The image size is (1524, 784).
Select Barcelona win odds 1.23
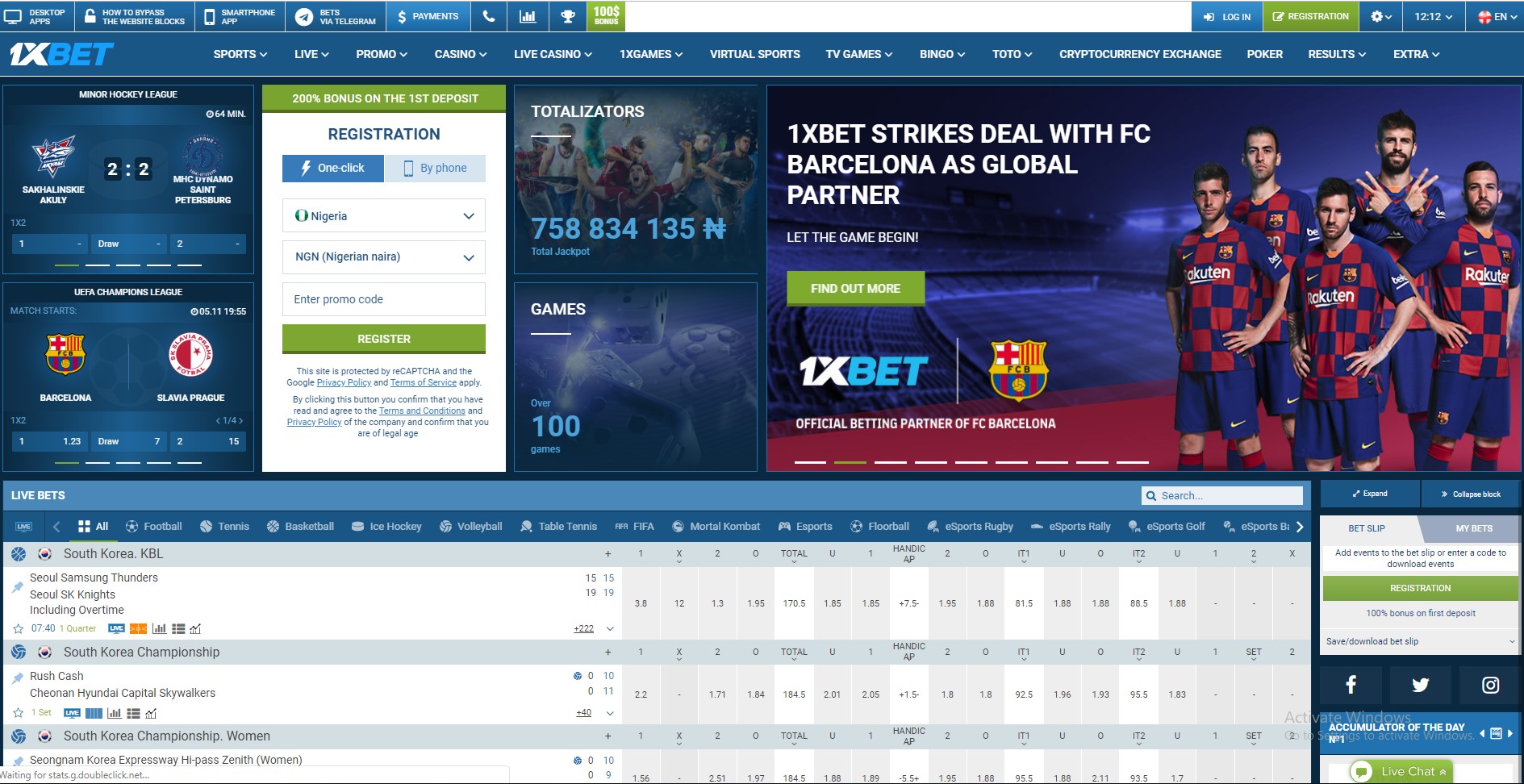[x=50, y=441]
